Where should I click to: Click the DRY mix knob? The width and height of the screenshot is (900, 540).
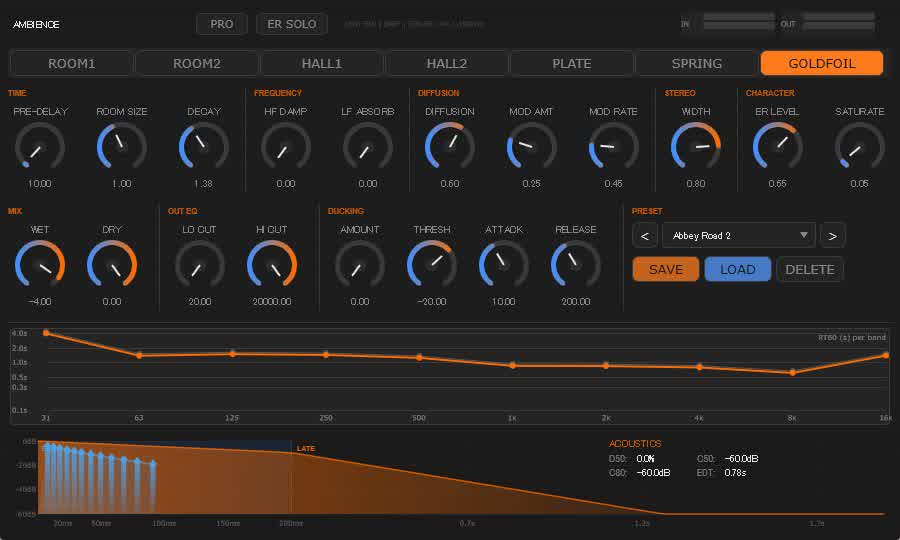click(112, 265)
